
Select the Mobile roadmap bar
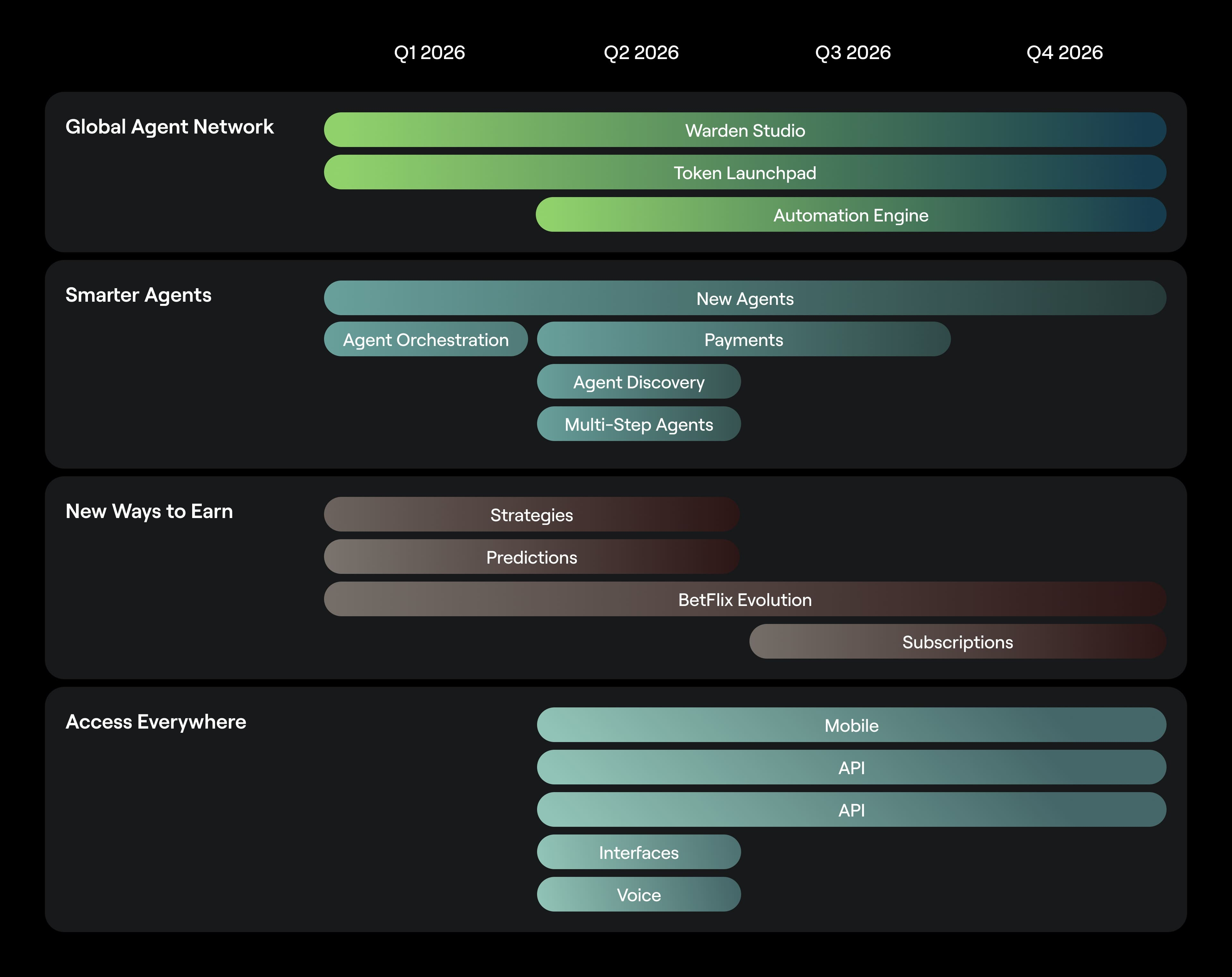tap(851, 725)
